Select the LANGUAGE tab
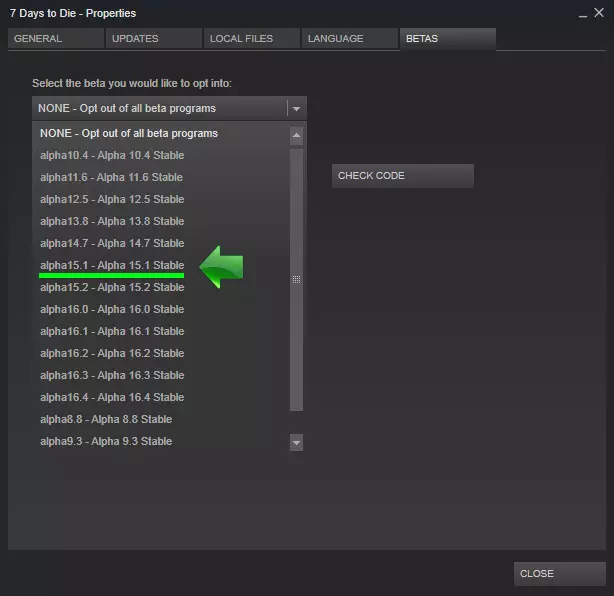The height and width of the screenshot is (596, 614). (350, 38)
